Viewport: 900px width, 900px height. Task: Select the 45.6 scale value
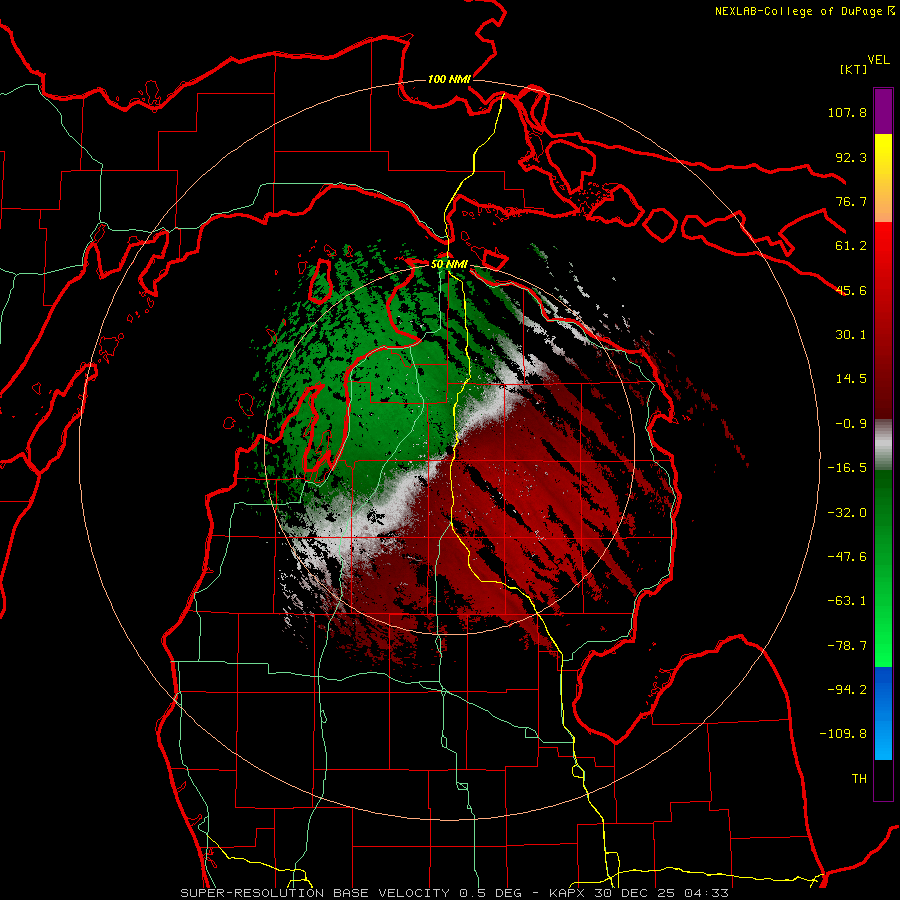coord(851,290)
